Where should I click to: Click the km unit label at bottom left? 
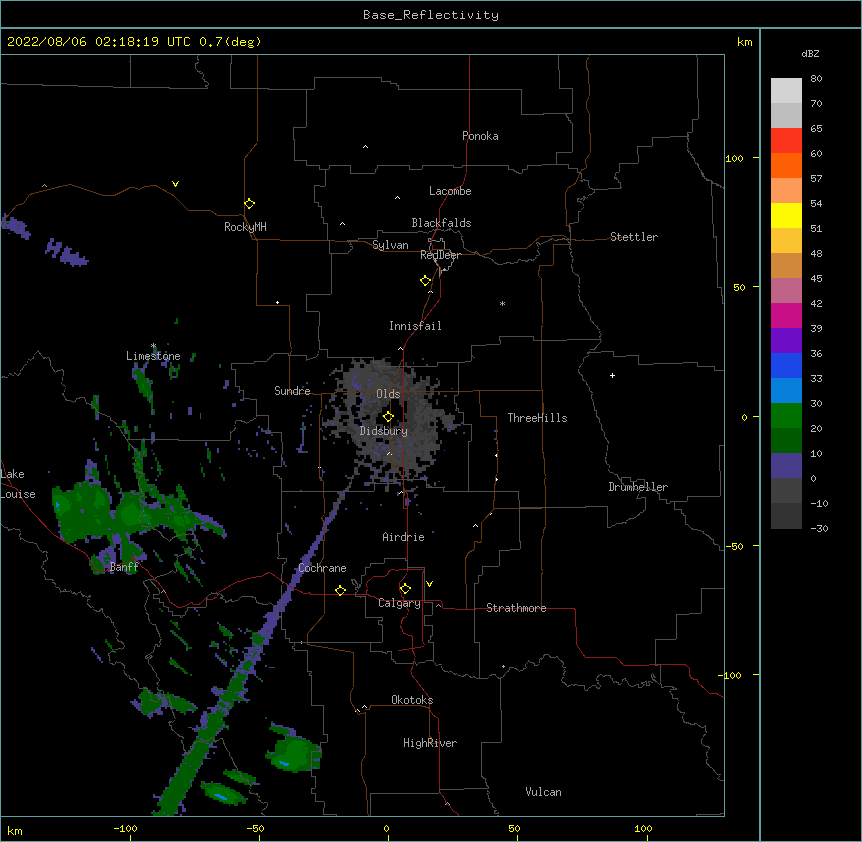click(14, 830)
